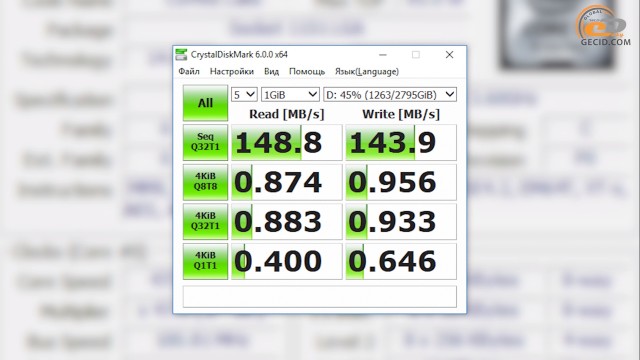Click the empty comment field at bottom

pyautogui.click(x=320, y=296)
